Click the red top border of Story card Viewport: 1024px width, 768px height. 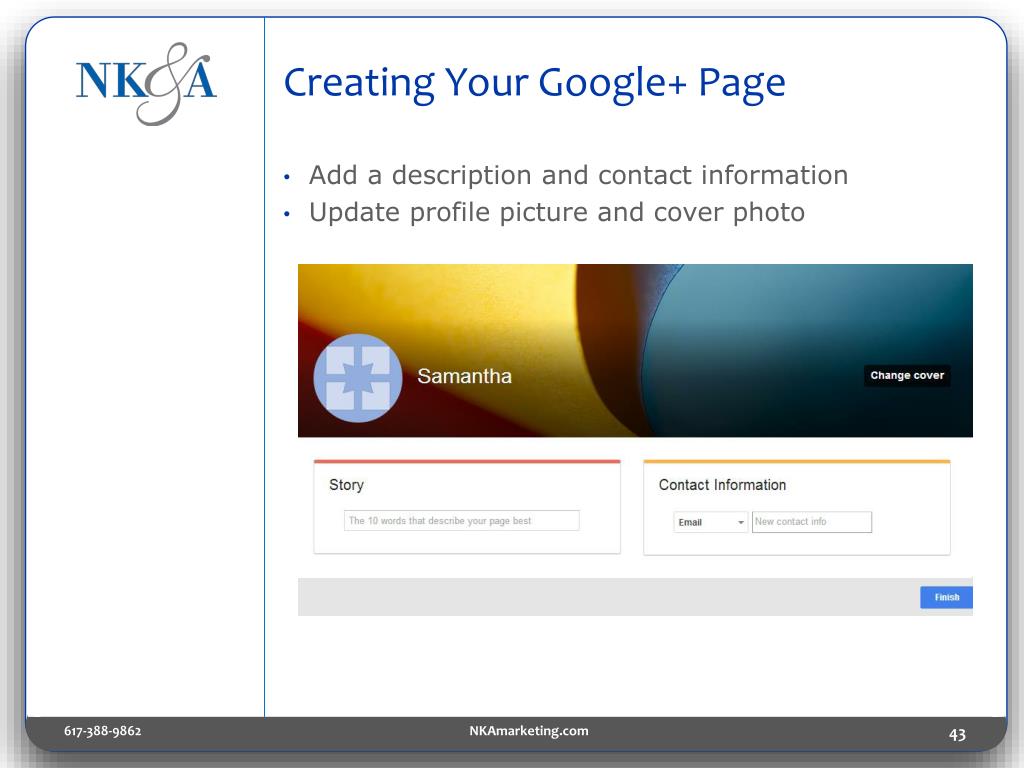467,462
